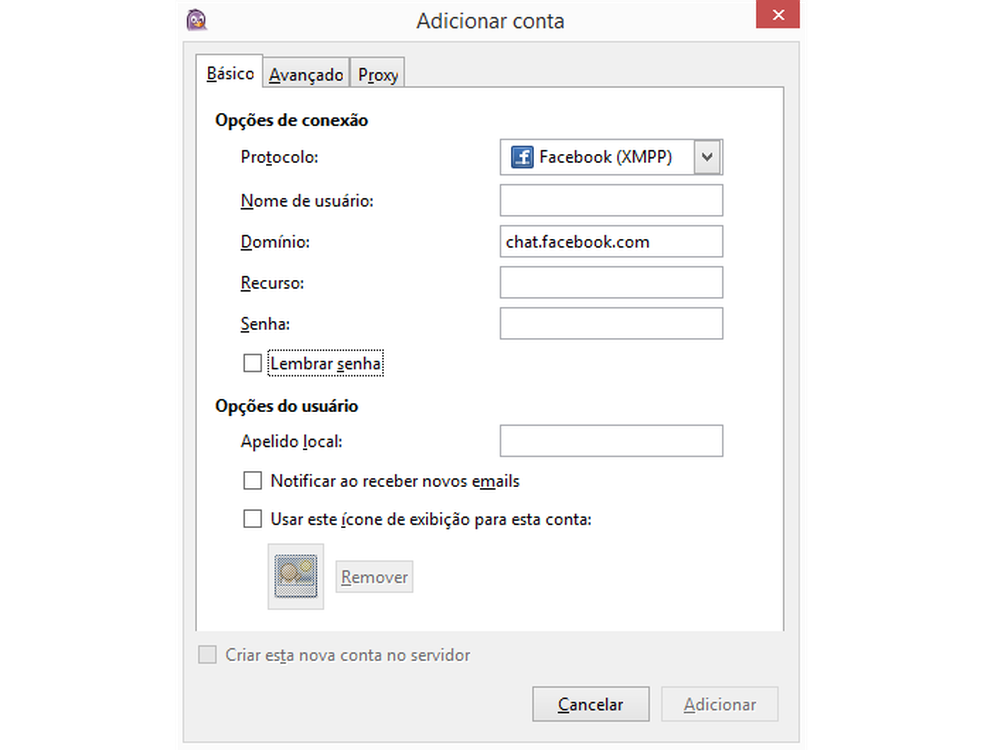
Task: Click the Remover button
Action: click(x=374, y=577)
